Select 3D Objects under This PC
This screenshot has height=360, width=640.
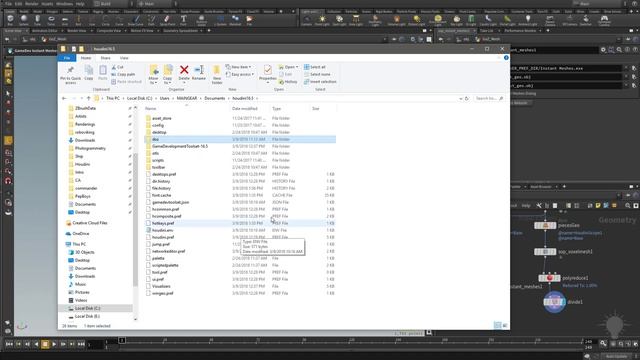coord(84,252)
